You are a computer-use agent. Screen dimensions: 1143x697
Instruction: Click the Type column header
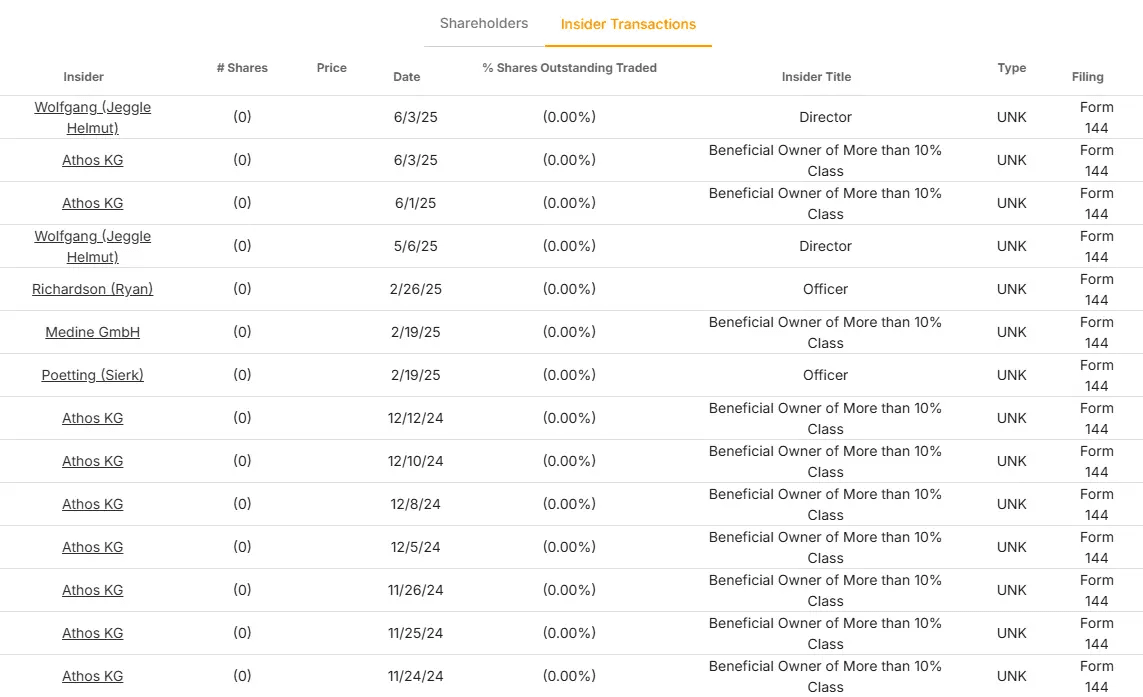(x=1012, y=68)
